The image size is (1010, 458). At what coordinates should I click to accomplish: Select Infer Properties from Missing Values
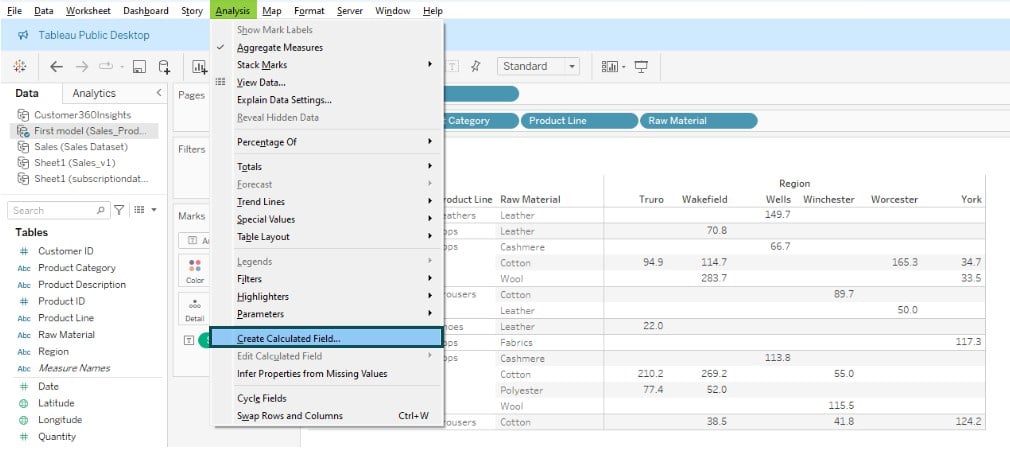[327, 374]
